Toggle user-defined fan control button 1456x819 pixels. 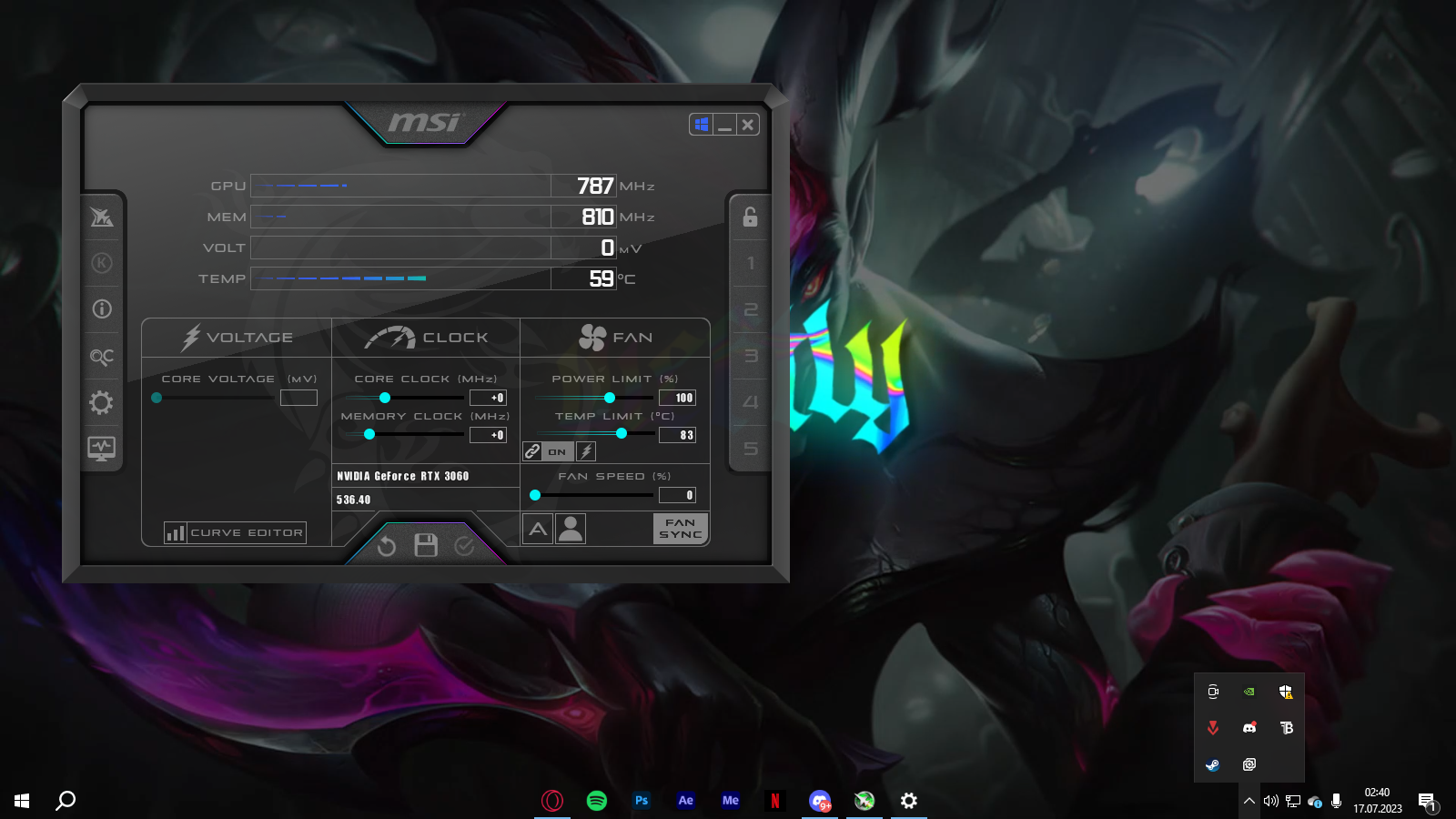pos(571,529)
